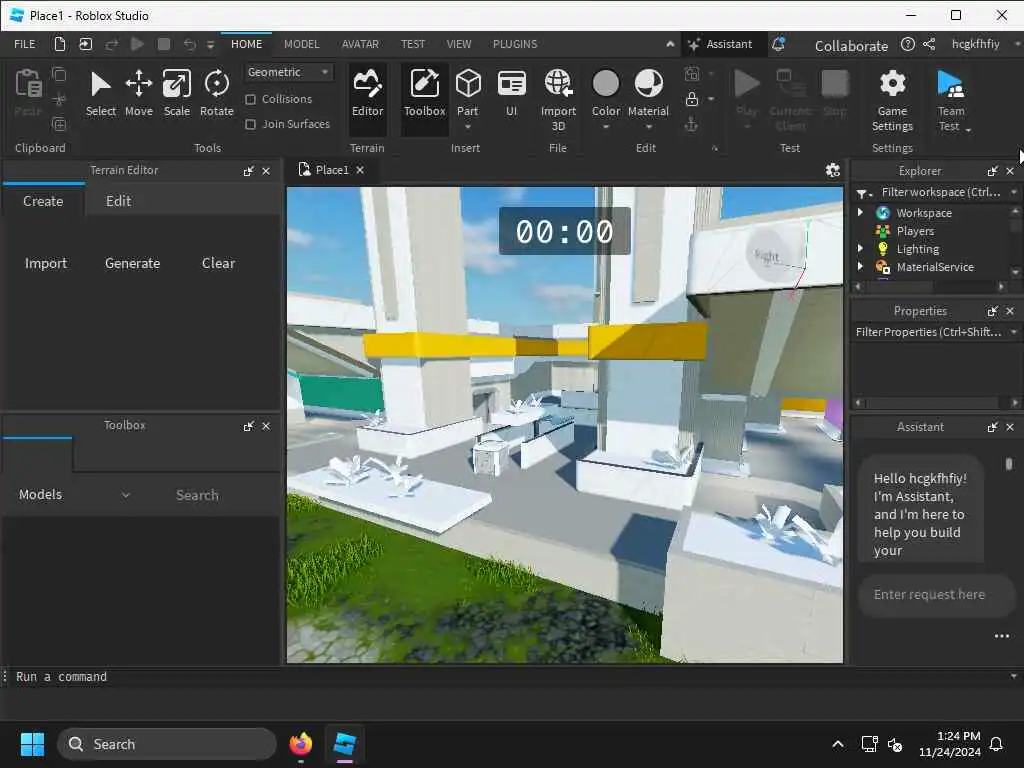Open the UI insert tool
Viewport: 1024px width, 768px height.
511,93
